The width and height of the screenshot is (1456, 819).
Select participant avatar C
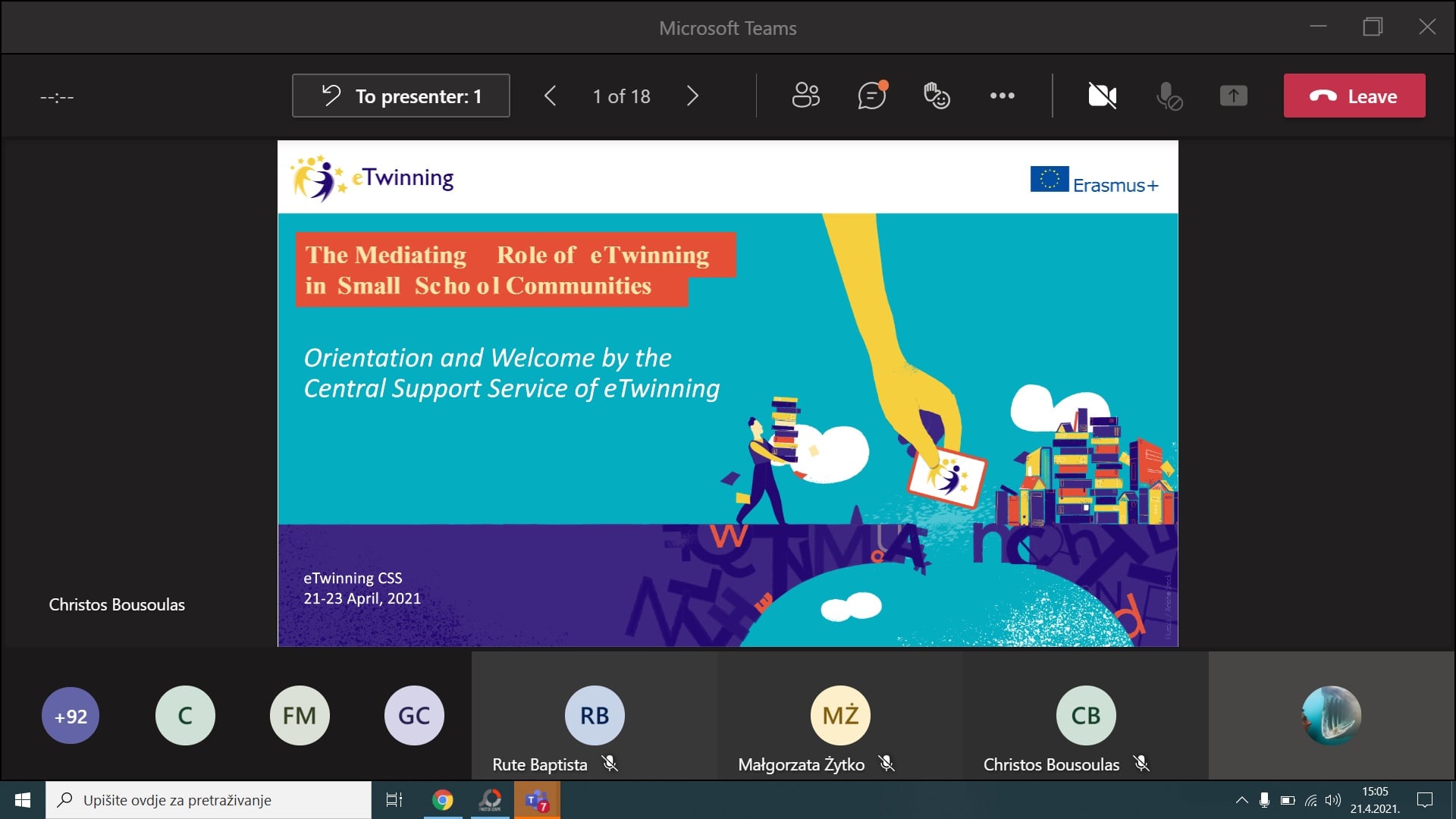point(185,715)
